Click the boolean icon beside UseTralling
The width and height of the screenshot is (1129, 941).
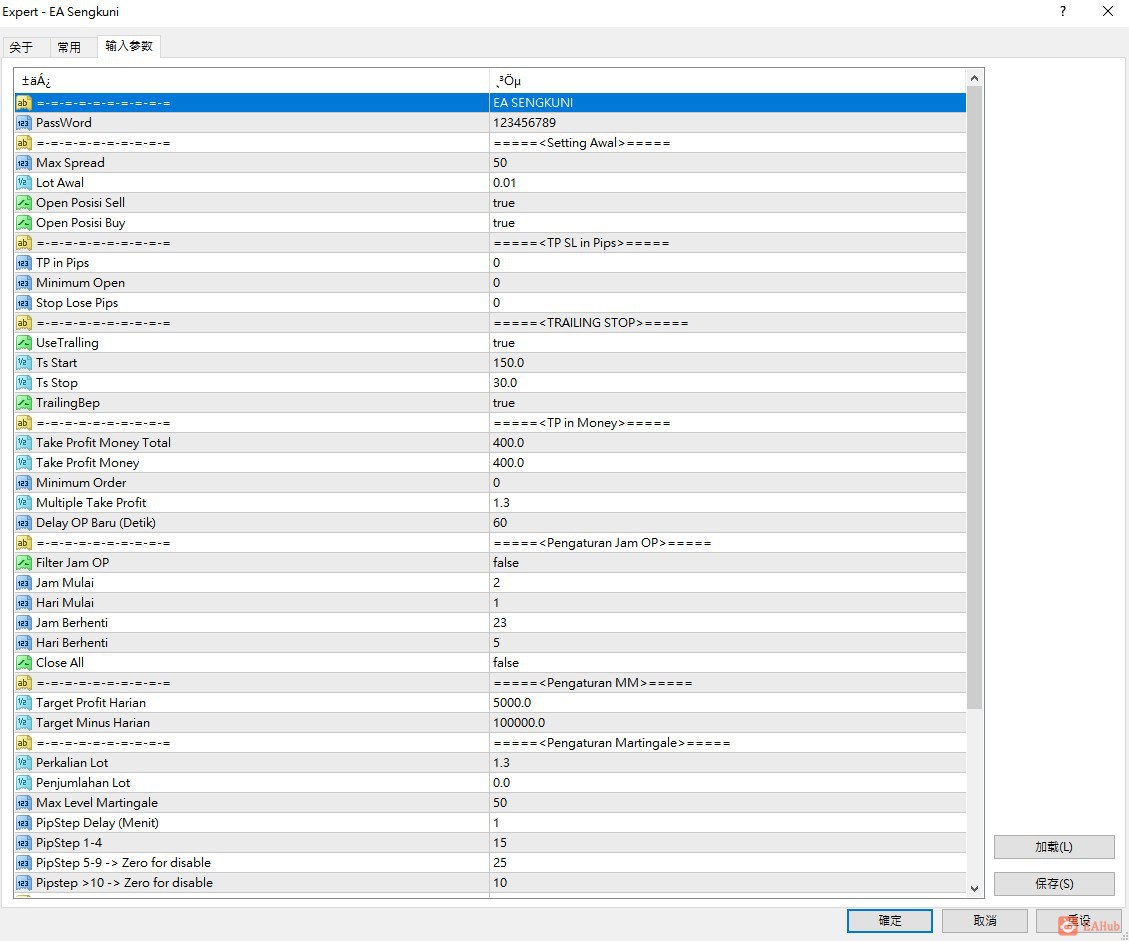(24, 343)
